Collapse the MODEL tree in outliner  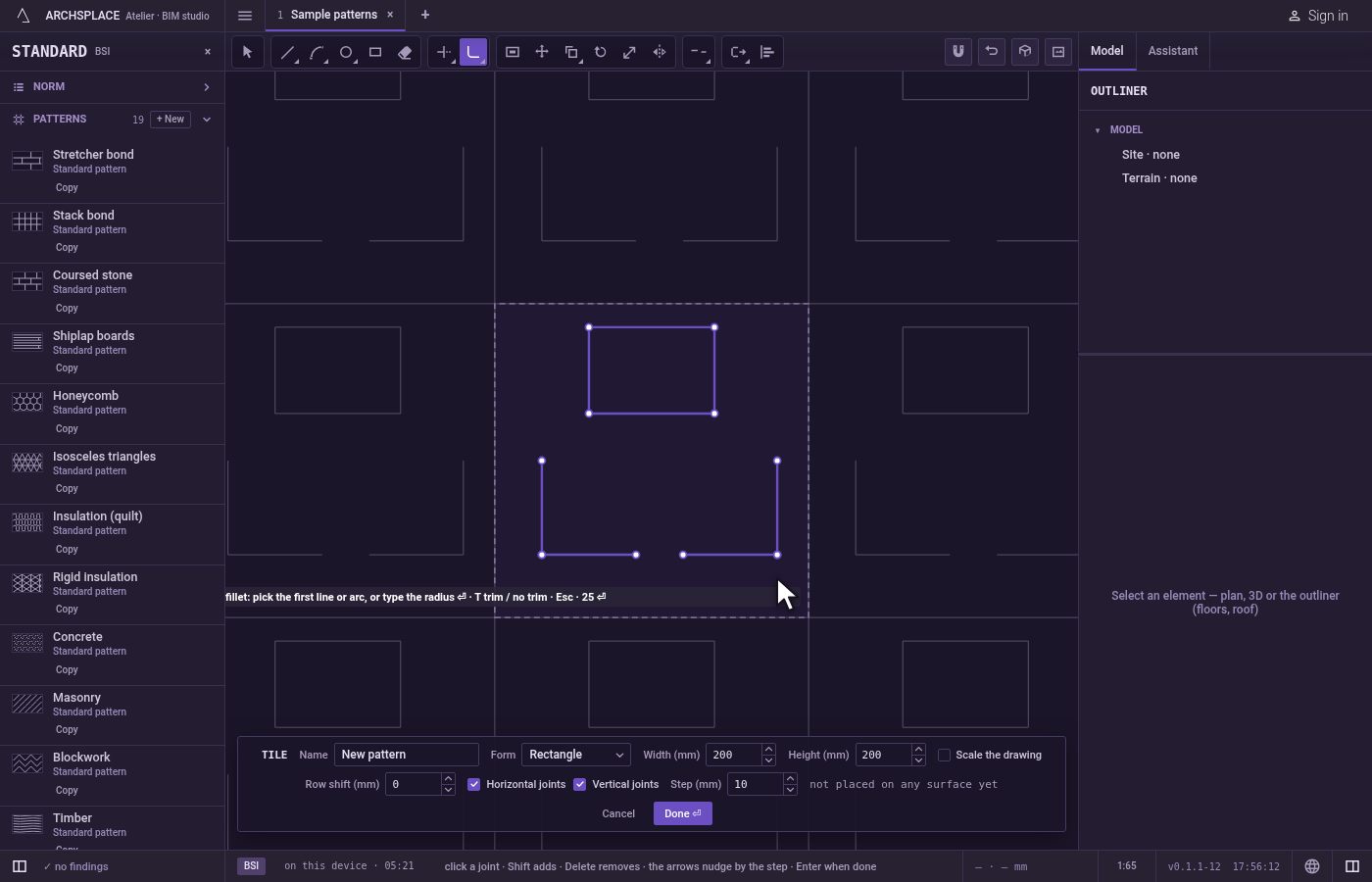1098,129
